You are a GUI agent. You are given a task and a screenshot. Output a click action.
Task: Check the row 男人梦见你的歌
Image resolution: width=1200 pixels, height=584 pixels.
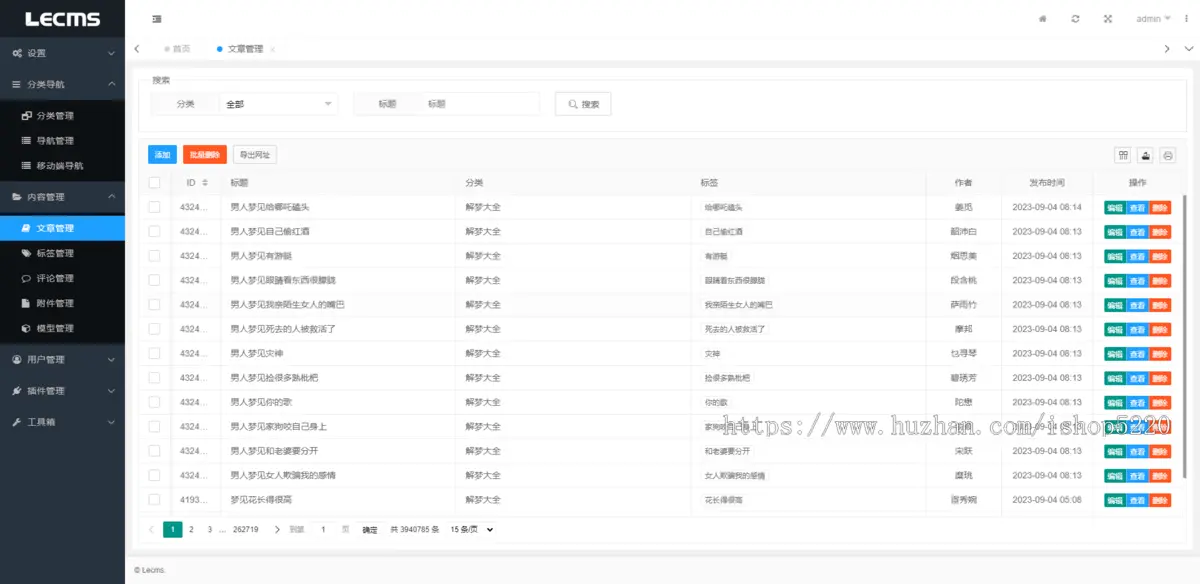(154, 402)
